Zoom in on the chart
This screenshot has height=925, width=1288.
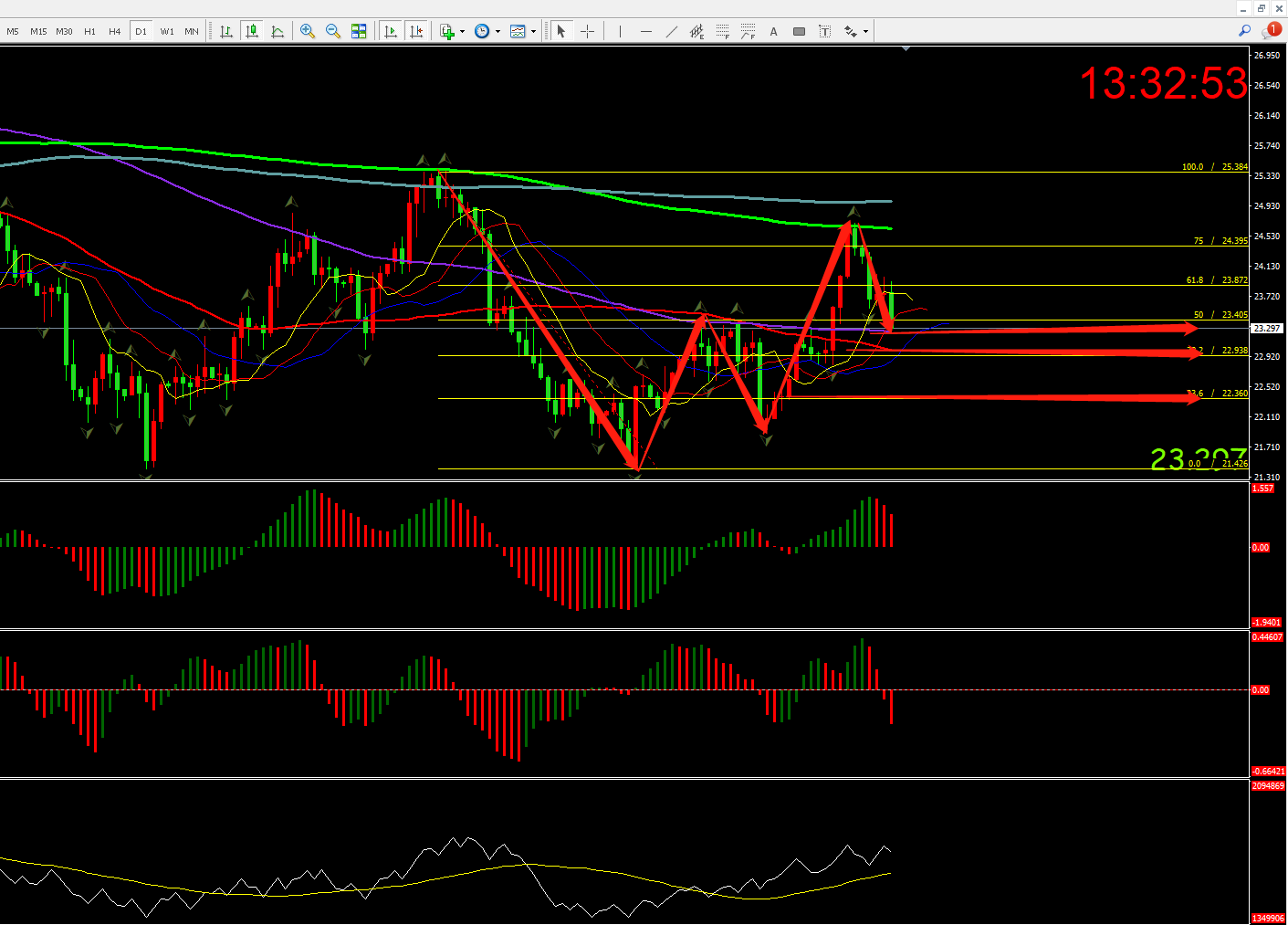click(308, 31)
